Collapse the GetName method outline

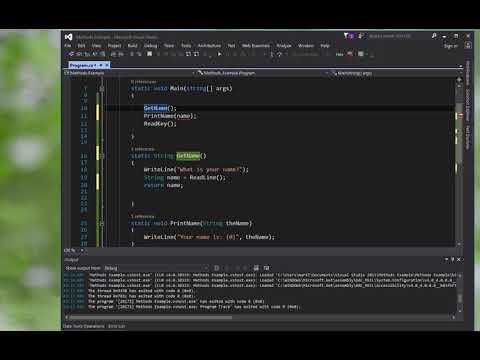point(102,156)
